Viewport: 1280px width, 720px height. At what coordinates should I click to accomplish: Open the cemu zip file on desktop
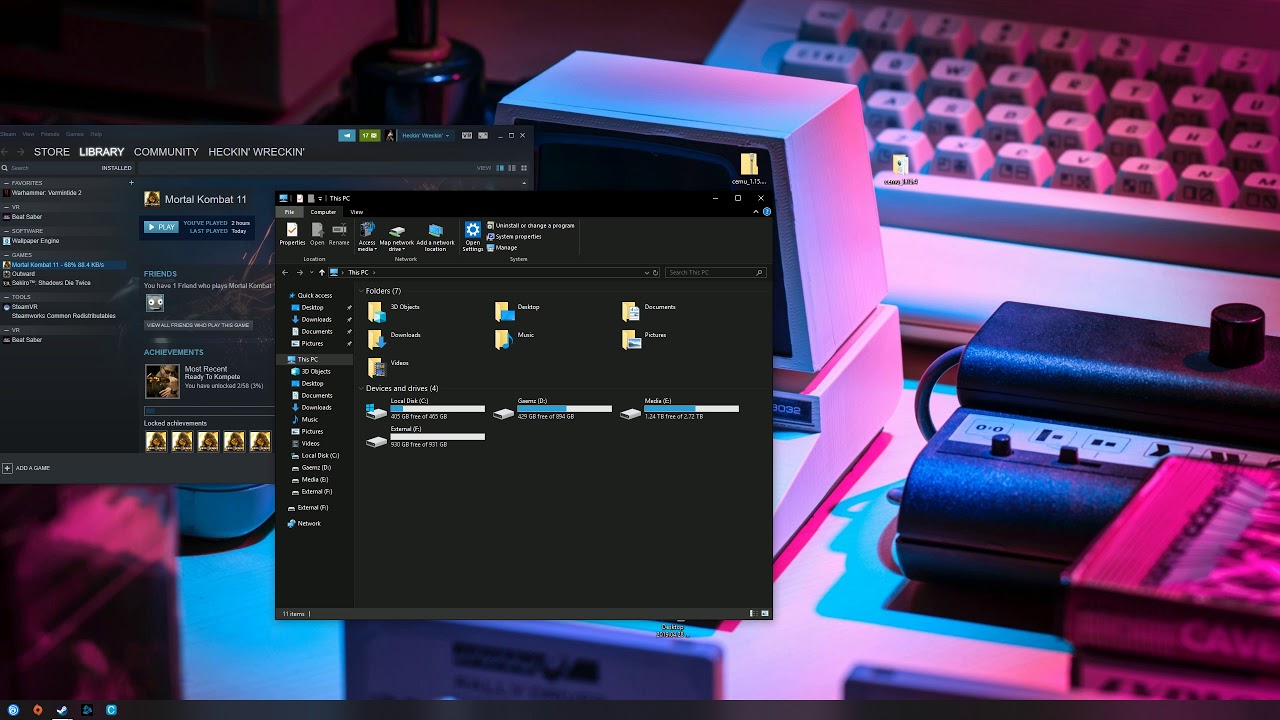[748, 166]
